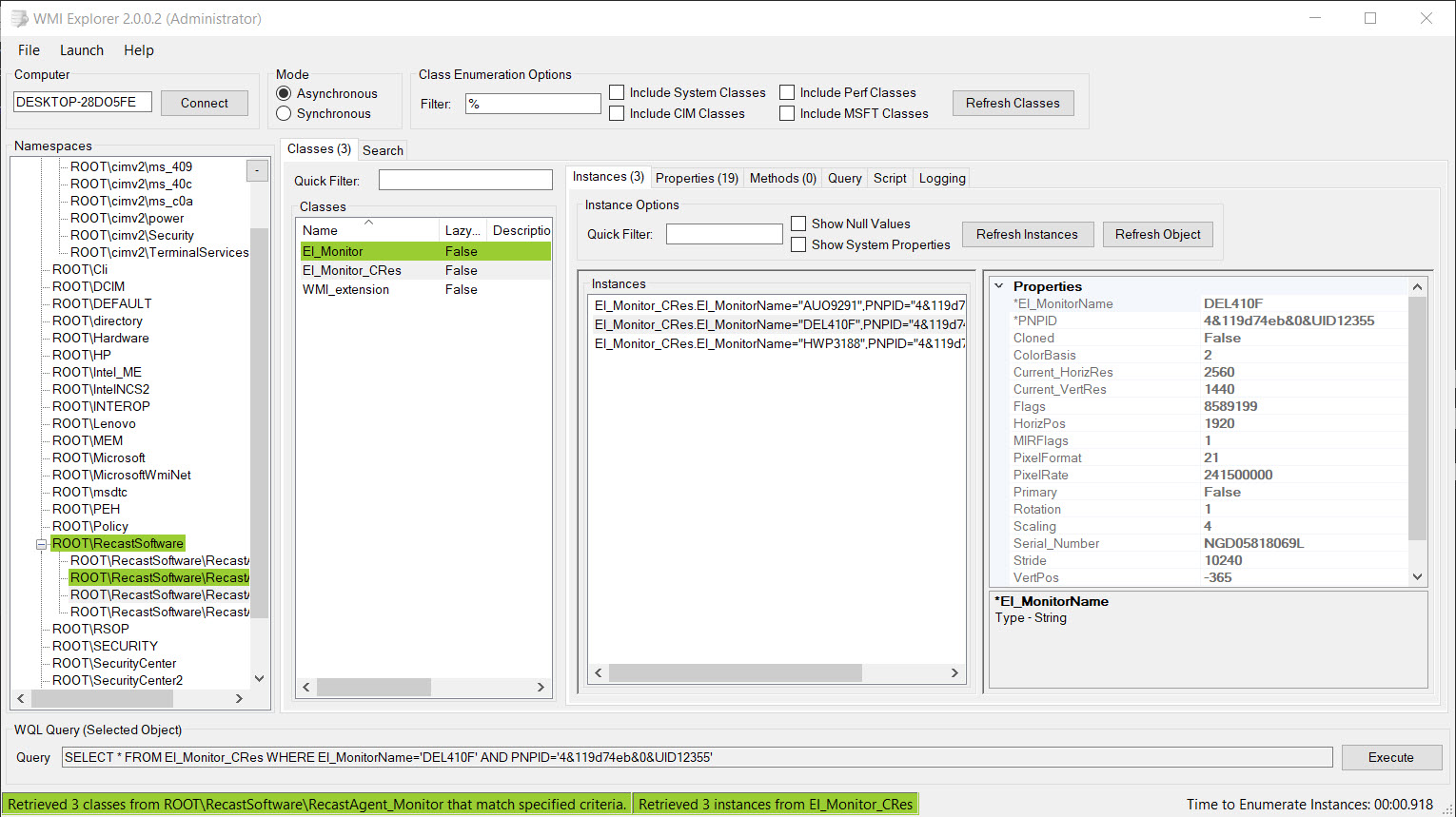Image resolution: width=1456 pixels, height=817 pixels.
Task: Open the Script tab
Action: 890,178
